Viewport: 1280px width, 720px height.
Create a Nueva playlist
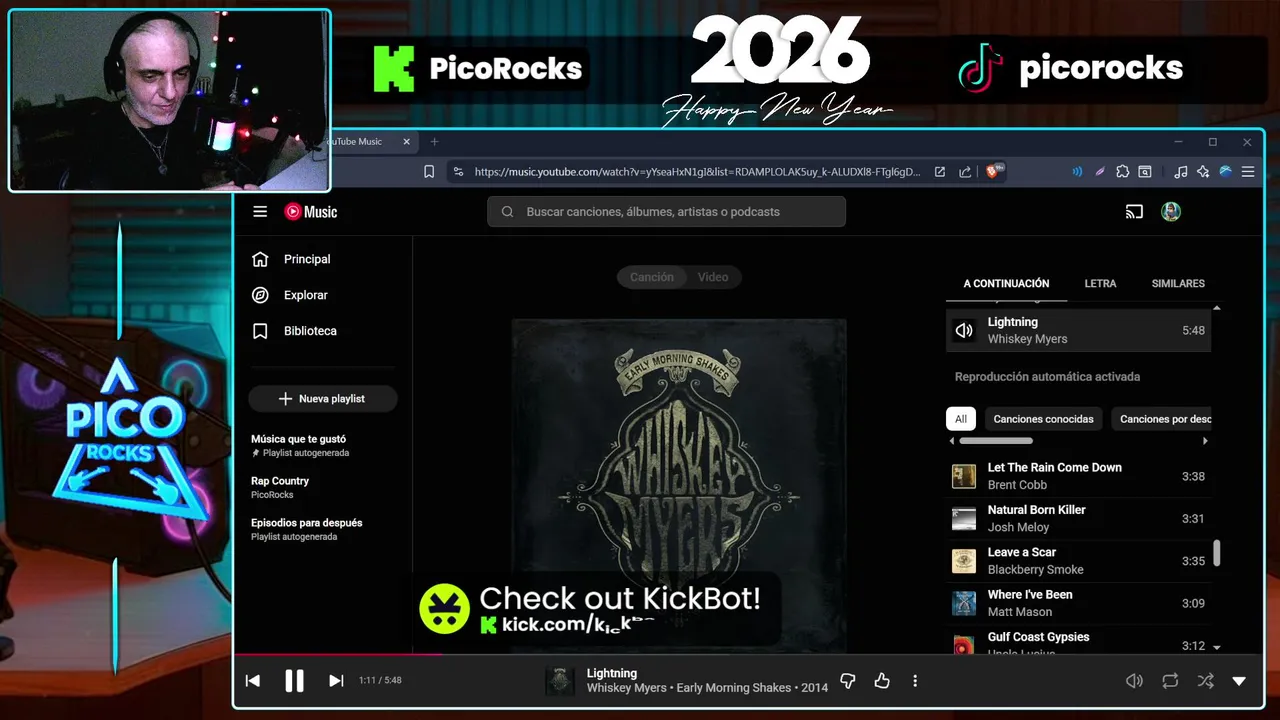pyautogui.click(x=323, y=398)
